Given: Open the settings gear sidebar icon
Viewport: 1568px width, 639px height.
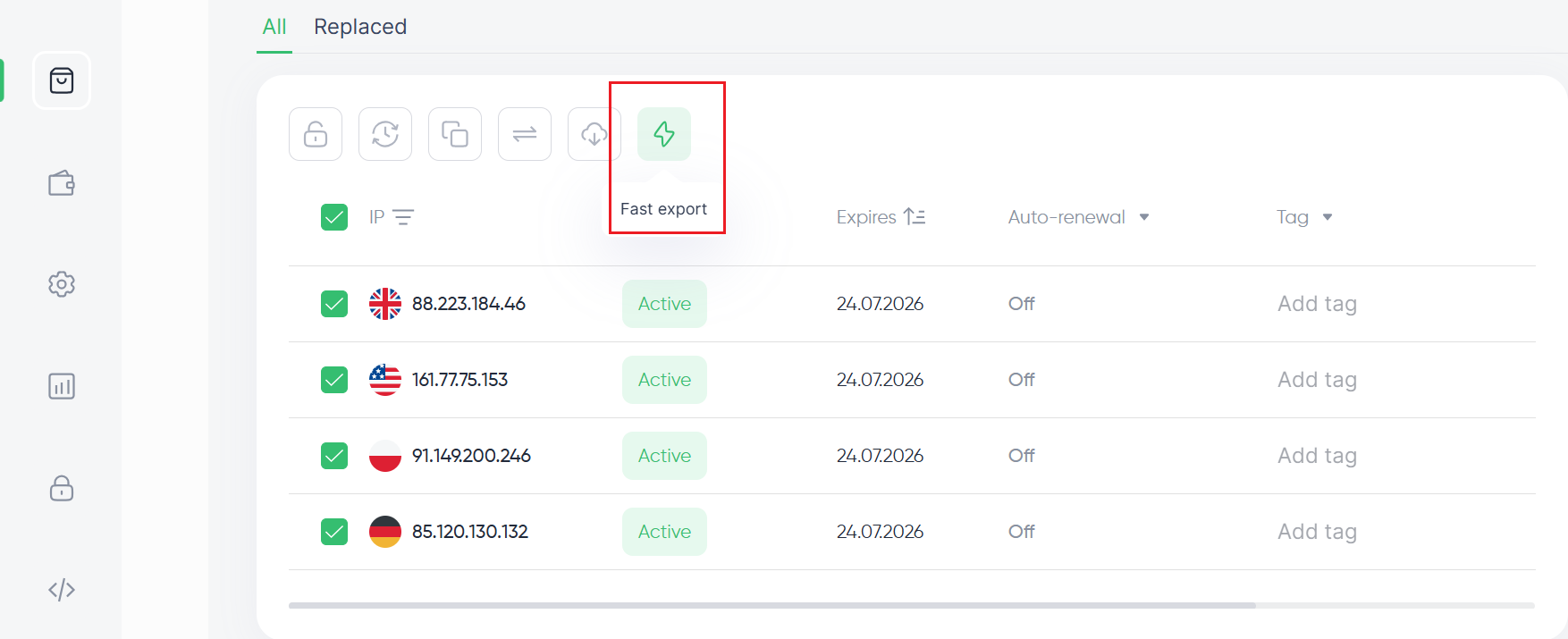Looking at the screenshot, I should click(x=62, y=284).
